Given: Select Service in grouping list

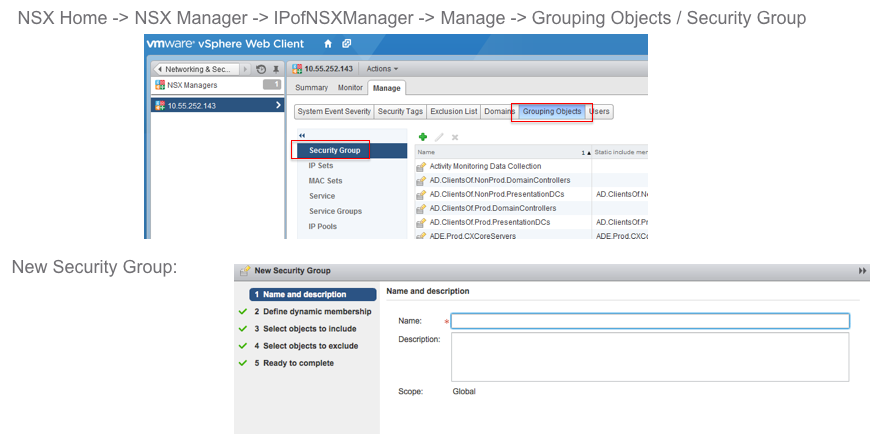Looking at the screenshot, I should point(322,196).
